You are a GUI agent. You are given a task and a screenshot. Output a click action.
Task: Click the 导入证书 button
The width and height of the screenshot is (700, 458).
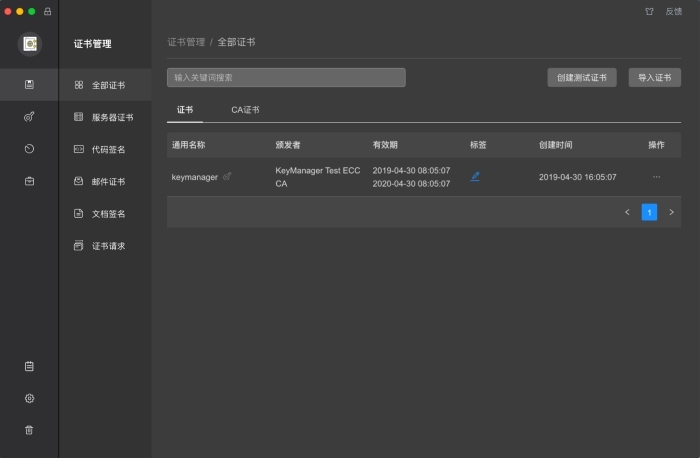click(x=654, y=77)
